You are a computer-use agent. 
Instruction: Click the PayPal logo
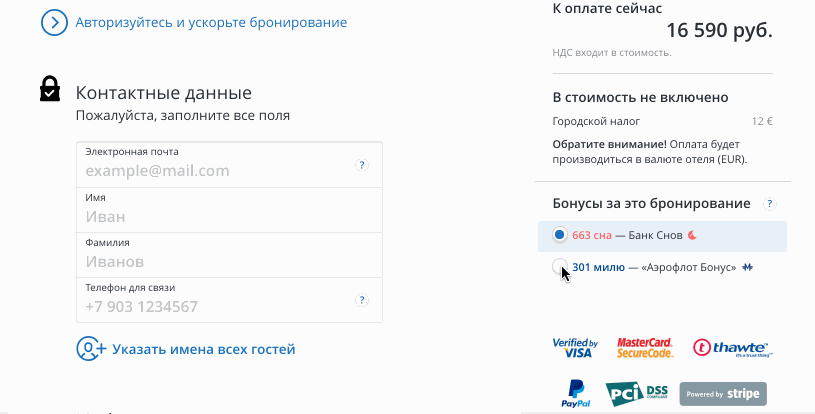tap(575, 393)
